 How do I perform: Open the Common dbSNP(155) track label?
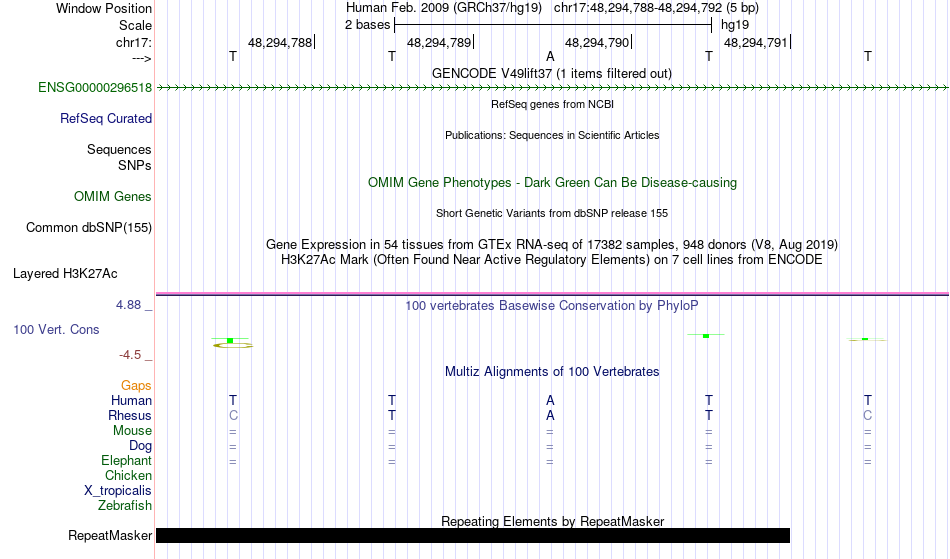tap(88, 227)
